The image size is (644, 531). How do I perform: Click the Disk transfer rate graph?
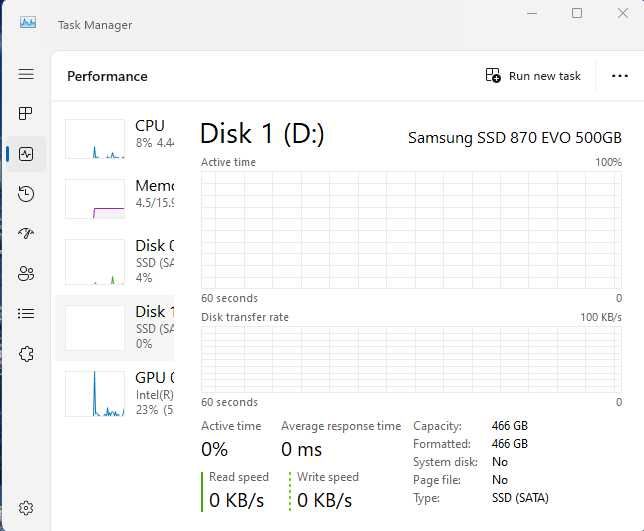click(x=412, y=360)
